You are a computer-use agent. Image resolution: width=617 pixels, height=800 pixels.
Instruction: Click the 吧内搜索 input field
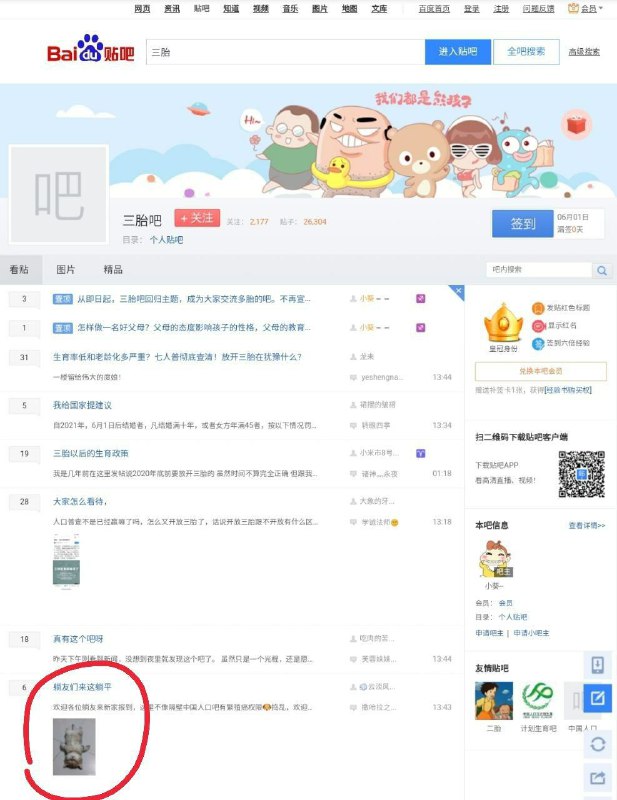[x=539, y=270]
